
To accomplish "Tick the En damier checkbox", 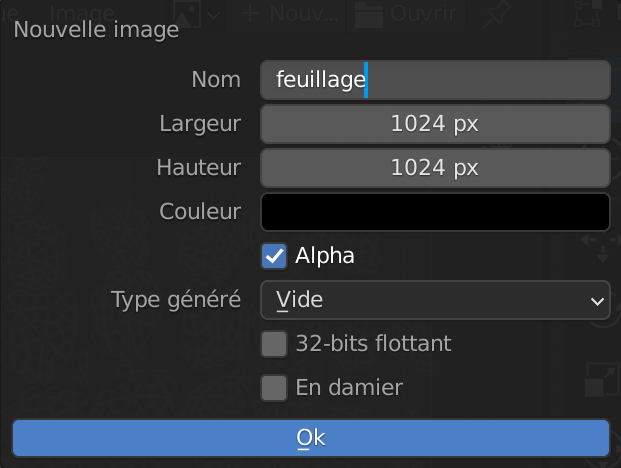I will click(274, 388).
